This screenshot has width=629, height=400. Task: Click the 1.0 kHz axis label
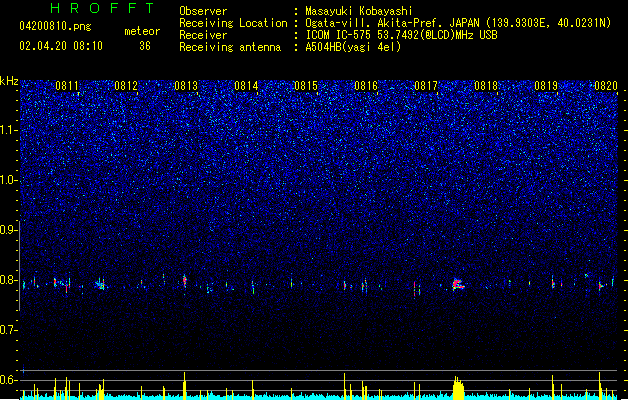coord(8,180)
